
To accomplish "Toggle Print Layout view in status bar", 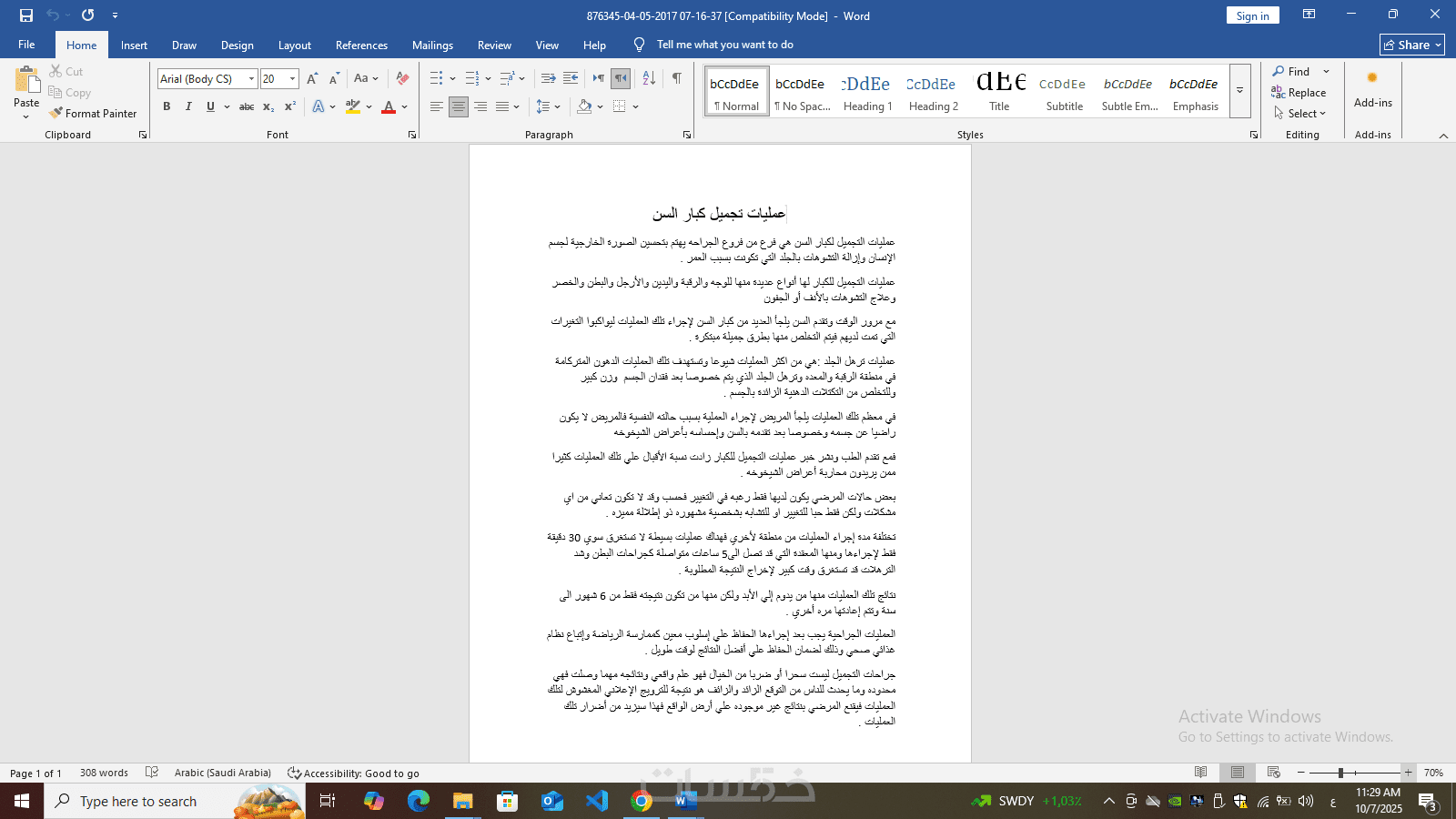I will pyautogui.click(x=1238, y=773).
